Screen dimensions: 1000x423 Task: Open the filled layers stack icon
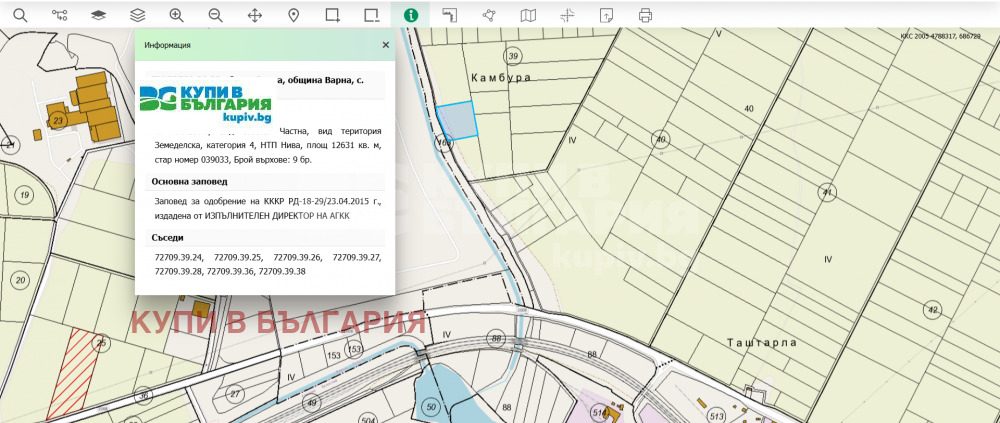(x=98, y=15)
